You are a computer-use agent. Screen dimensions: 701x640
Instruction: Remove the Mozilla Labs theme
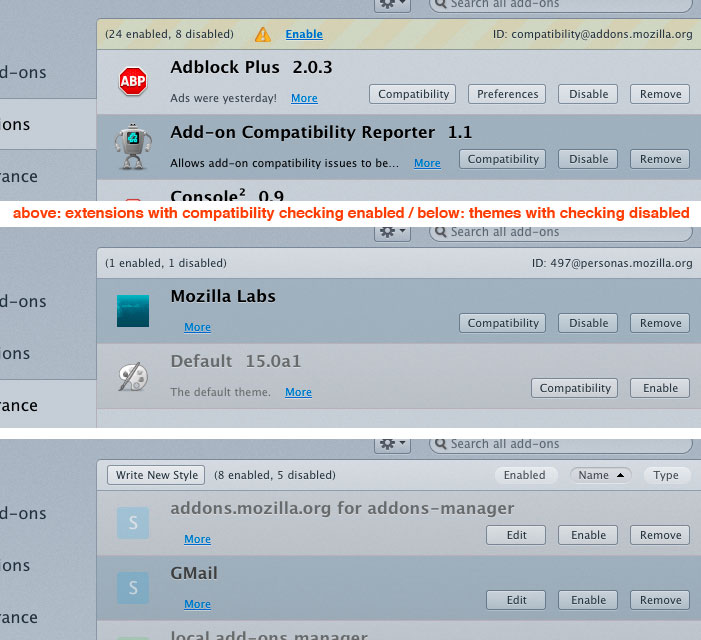click(660, 323)
